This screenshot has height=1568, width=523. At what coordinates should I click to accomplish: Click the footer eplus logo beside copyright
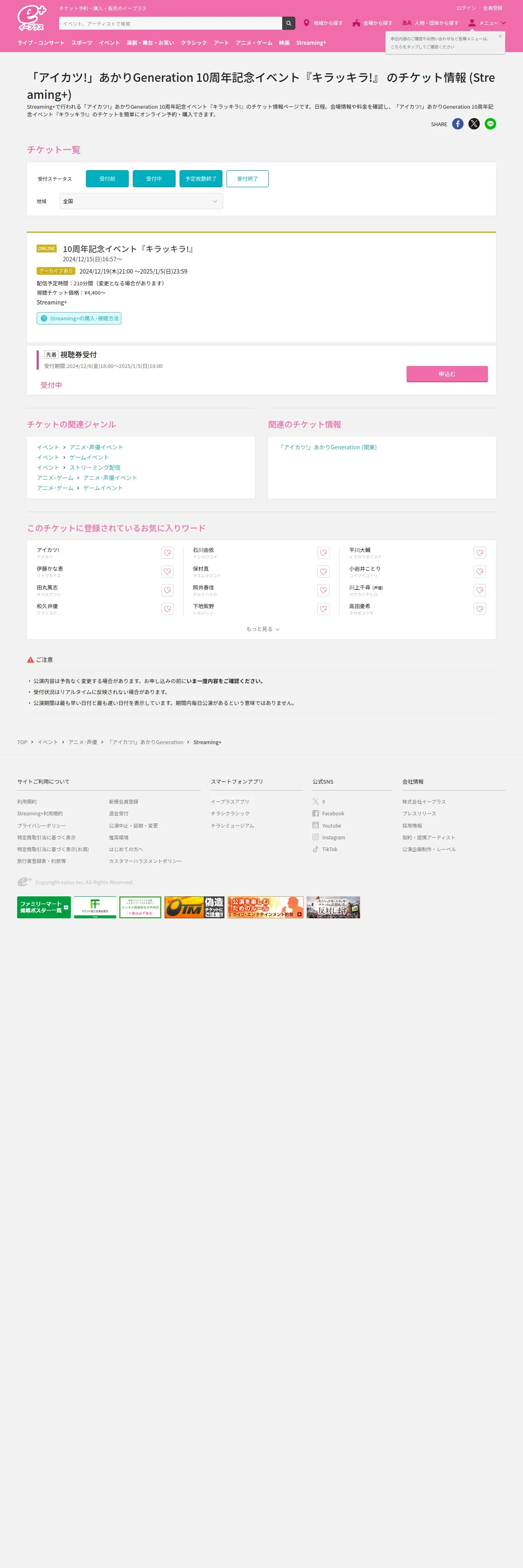pyautogui.click(x=24, y=882)
